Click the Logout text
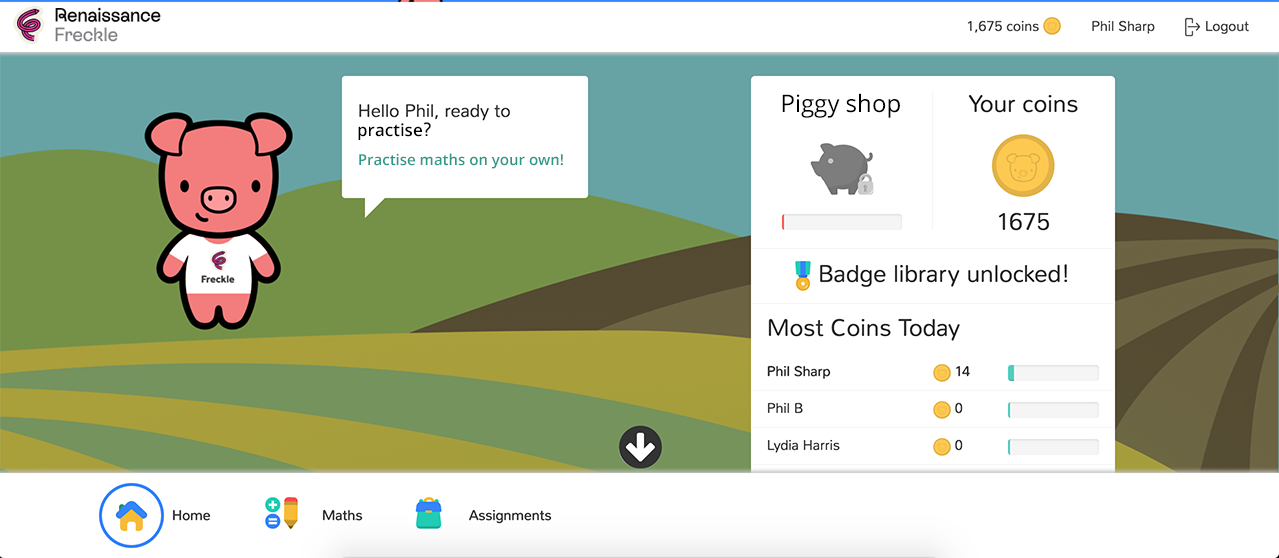 coord(1227,27)
